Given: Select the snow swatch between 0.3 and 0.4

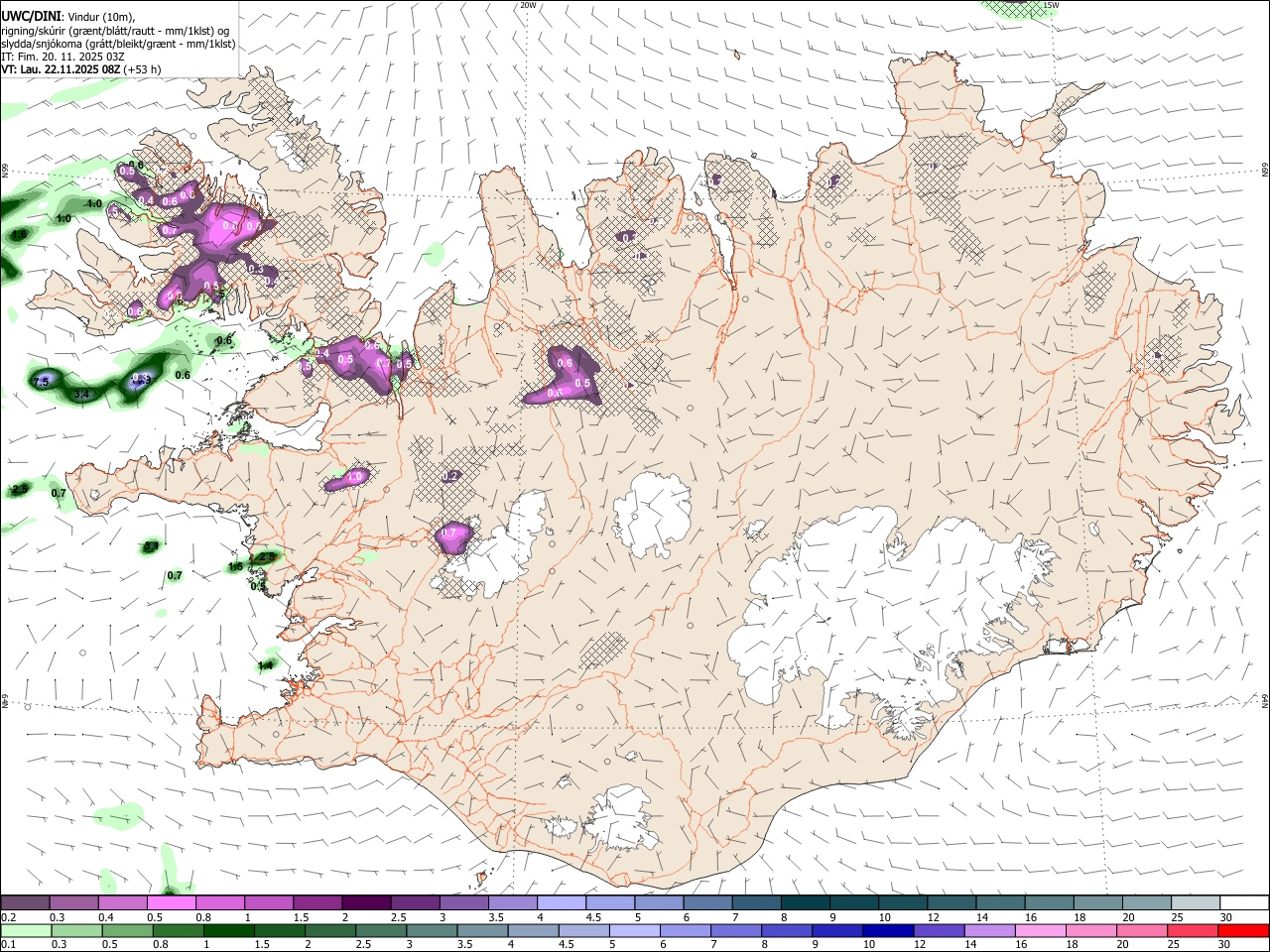Looking at the screenshot, I should click(x=74, y=903).
